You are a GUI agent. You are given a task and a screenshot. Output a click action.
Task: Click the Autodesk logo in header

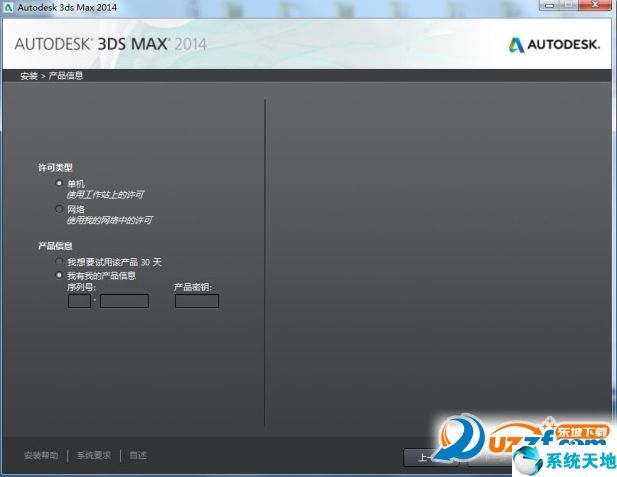[554, 44]
